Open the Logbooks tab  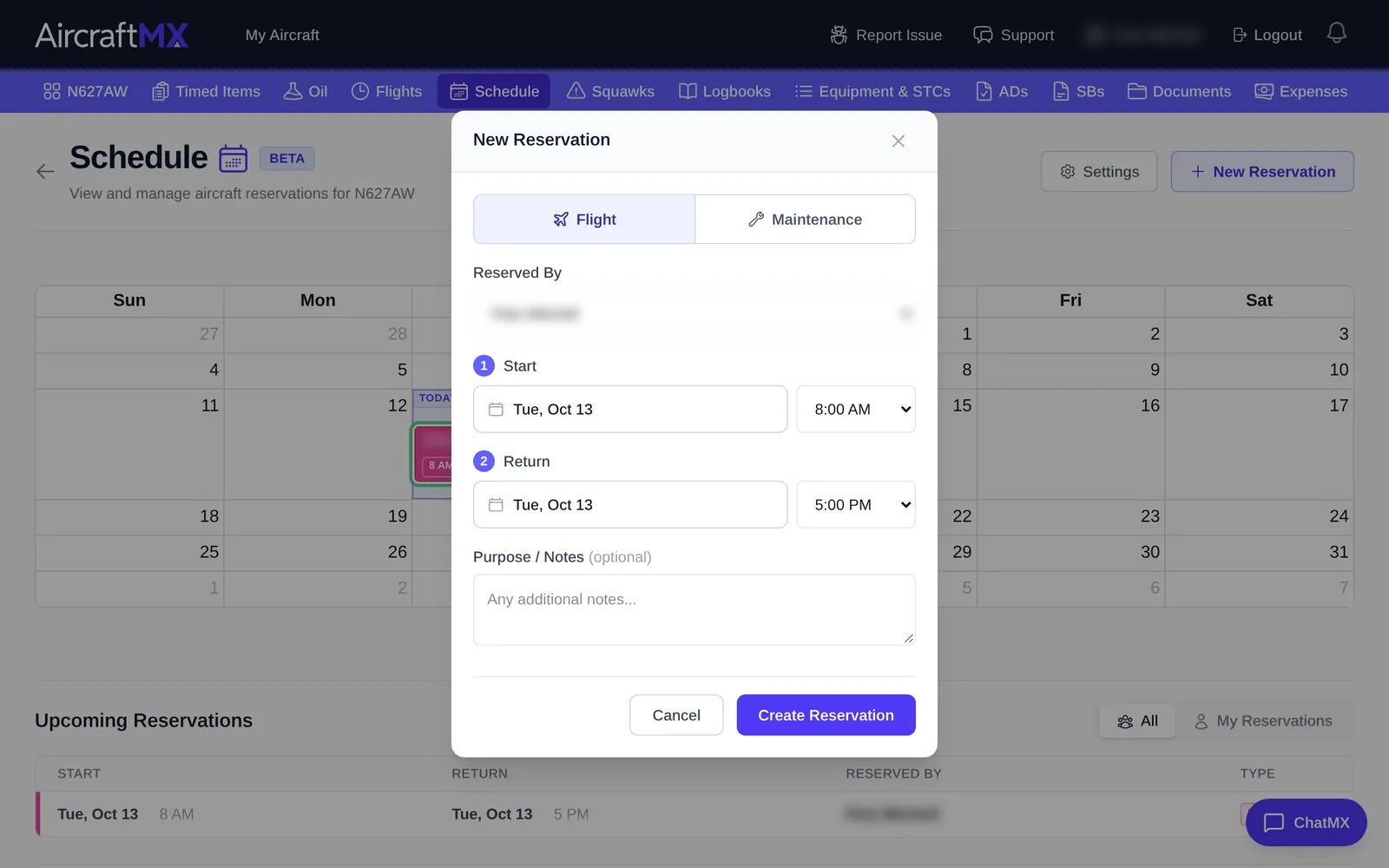tap(724, 91)
